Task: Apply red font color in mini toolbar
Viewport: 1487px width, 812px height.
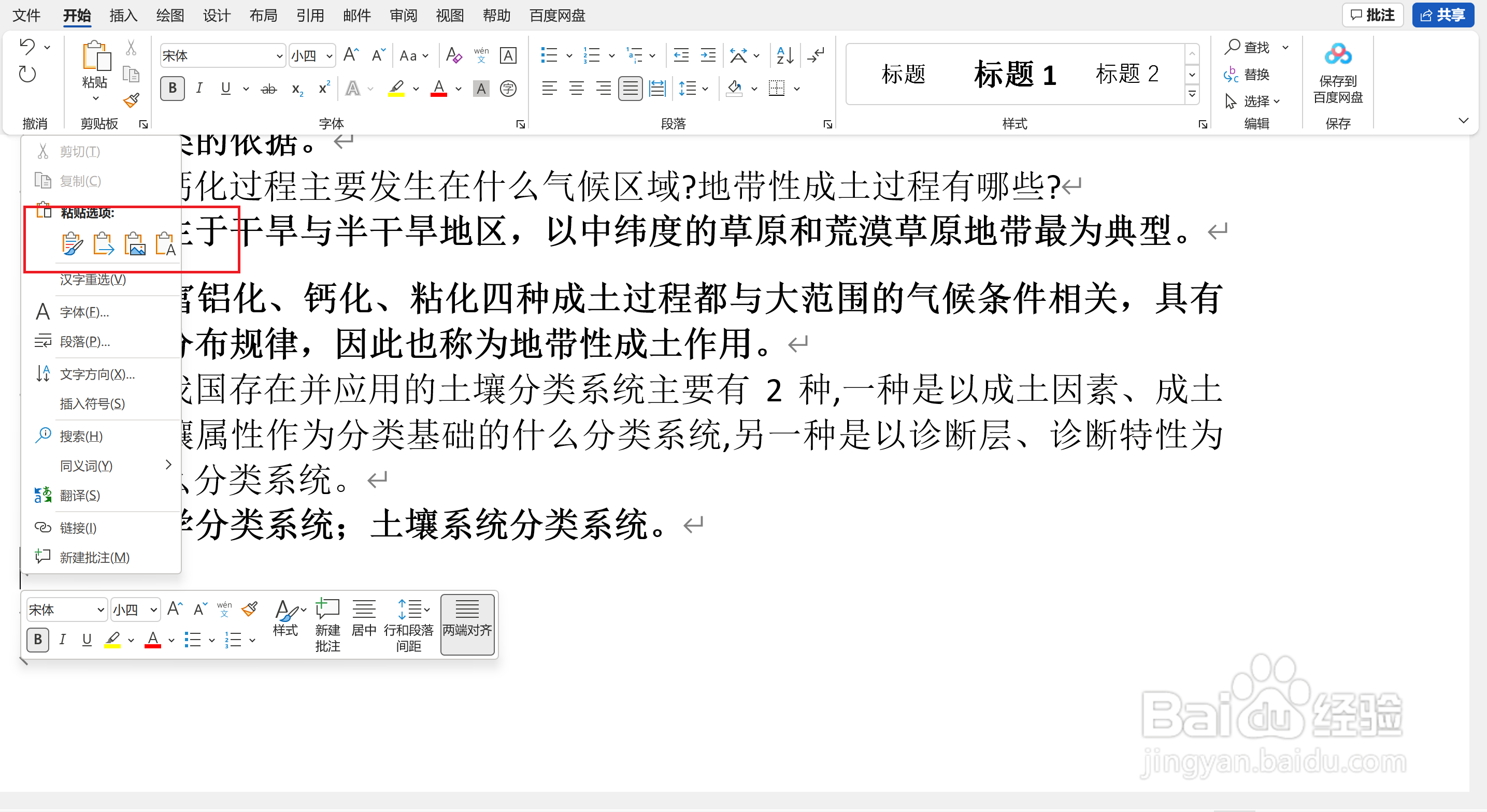Action: coord(152,640)
